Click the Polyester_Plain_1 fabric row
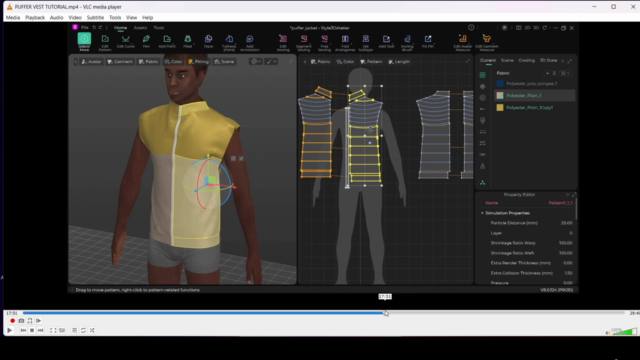Screen dimensions: 640x360 pos(535,96)
